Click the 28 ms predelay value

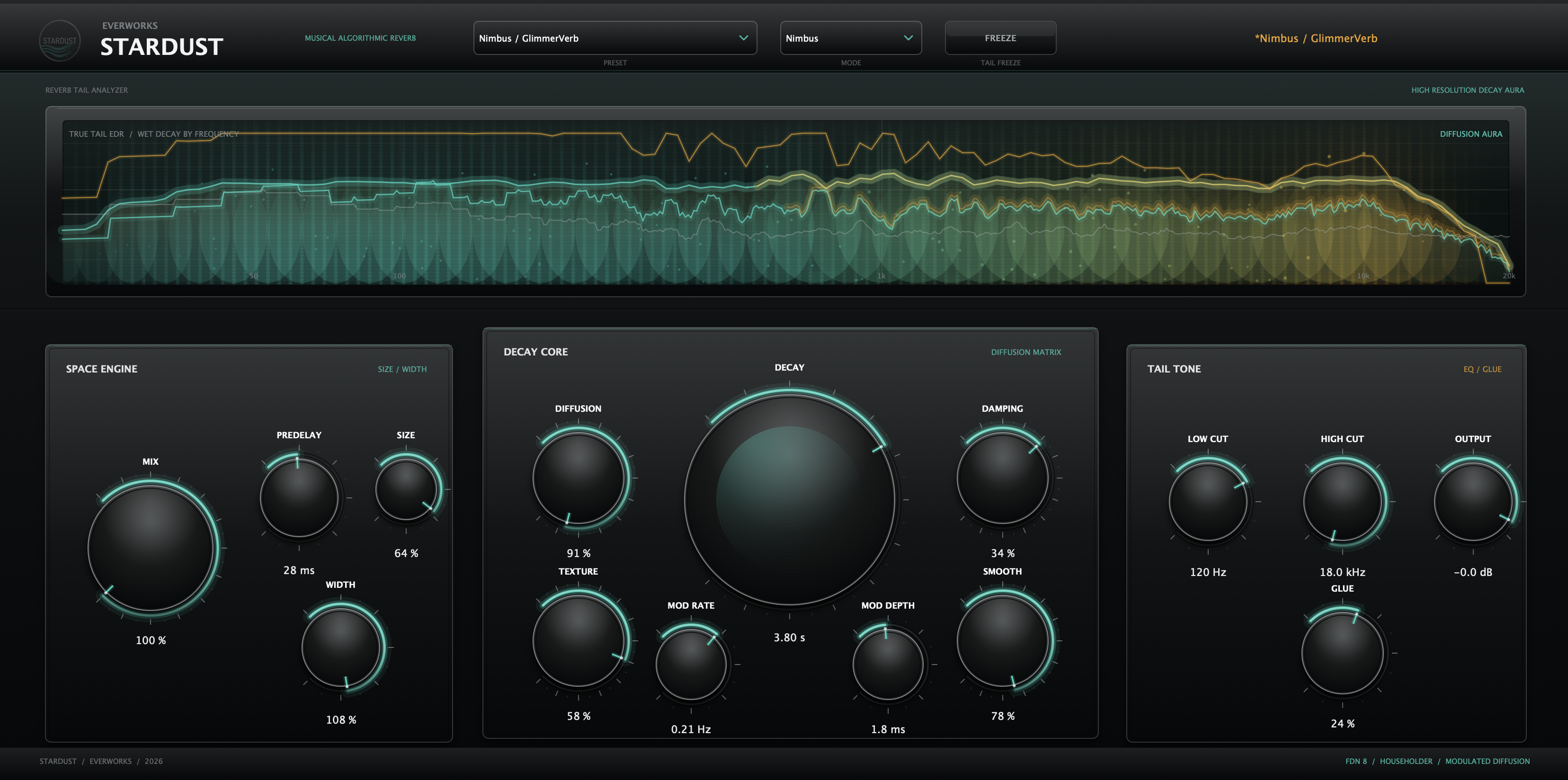[299, 570]
